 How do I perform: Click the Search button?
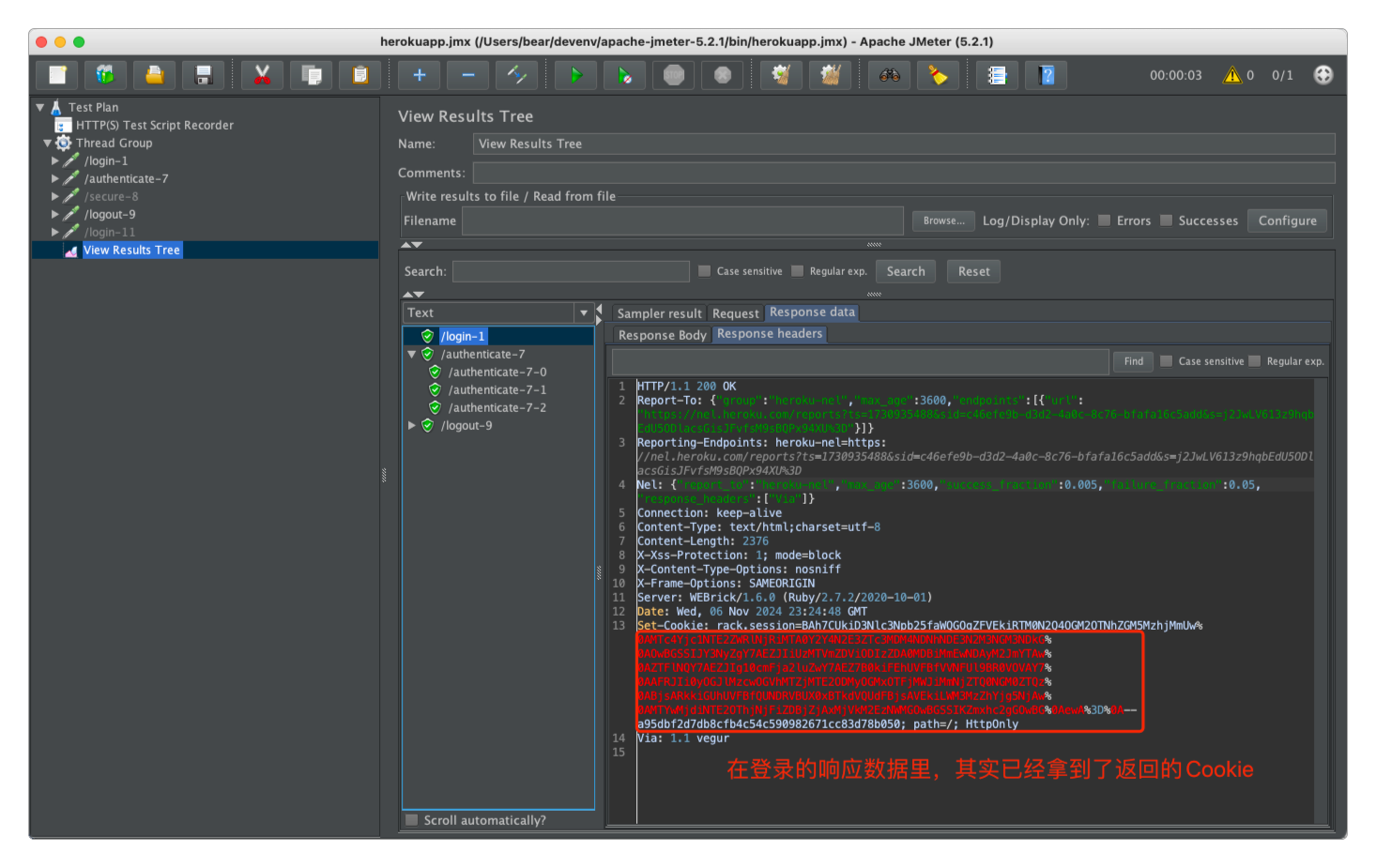pos(906,271)
